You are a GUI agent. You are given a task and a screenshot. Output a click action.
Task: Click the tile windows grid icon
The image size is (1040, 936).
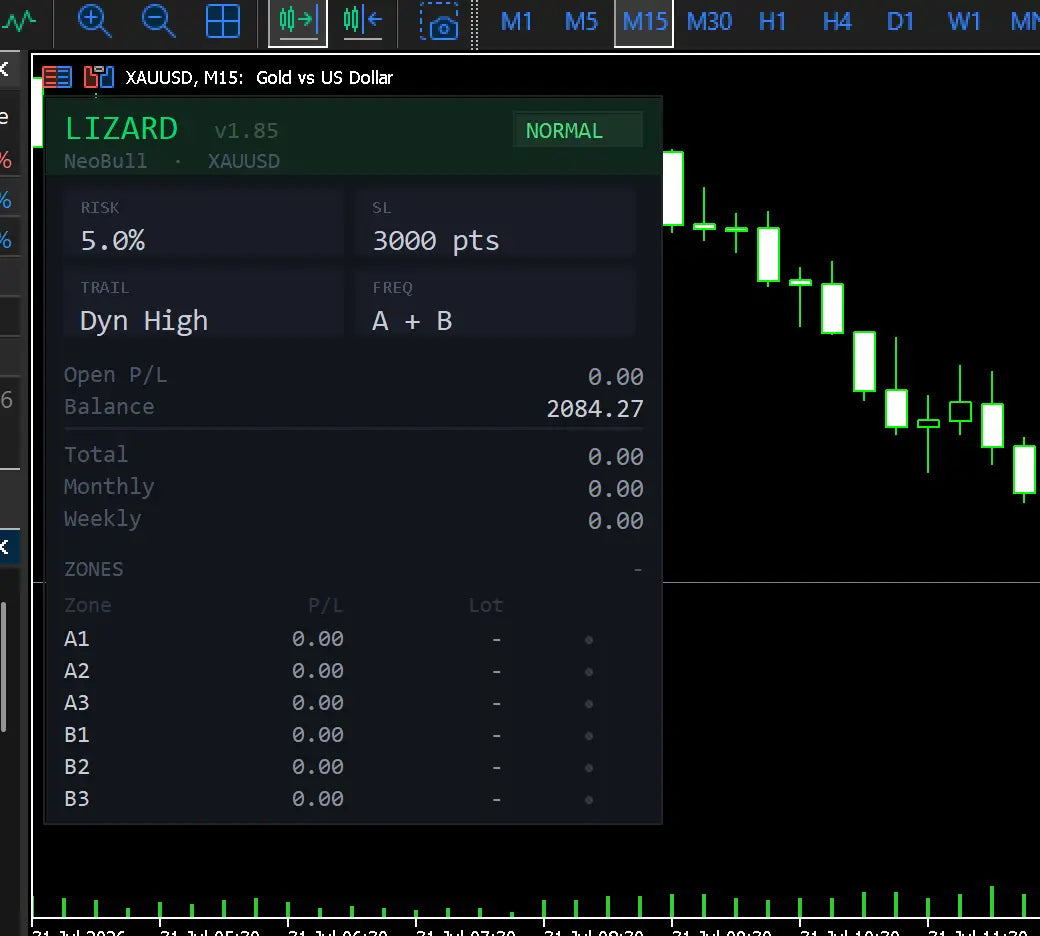tap(223, 21)
